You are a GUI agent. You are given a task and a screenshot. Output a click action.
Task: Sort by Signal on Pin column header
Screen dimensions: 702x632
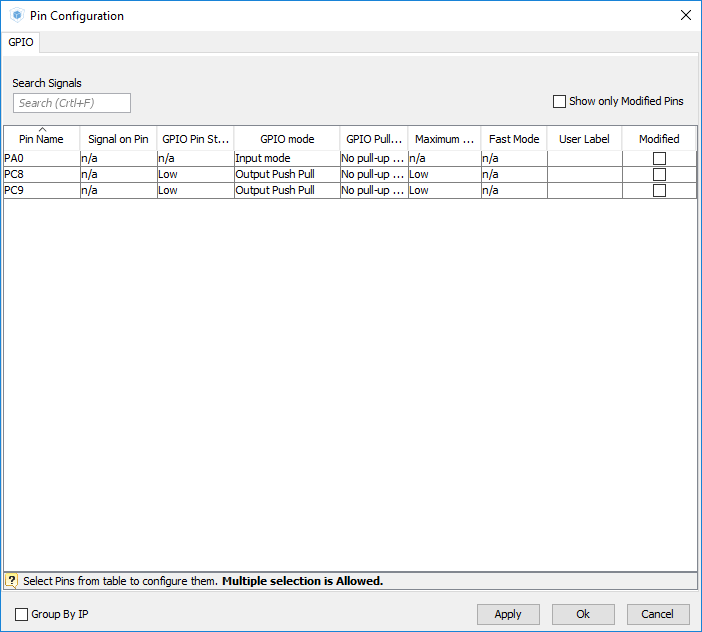(x=118, y=139)
